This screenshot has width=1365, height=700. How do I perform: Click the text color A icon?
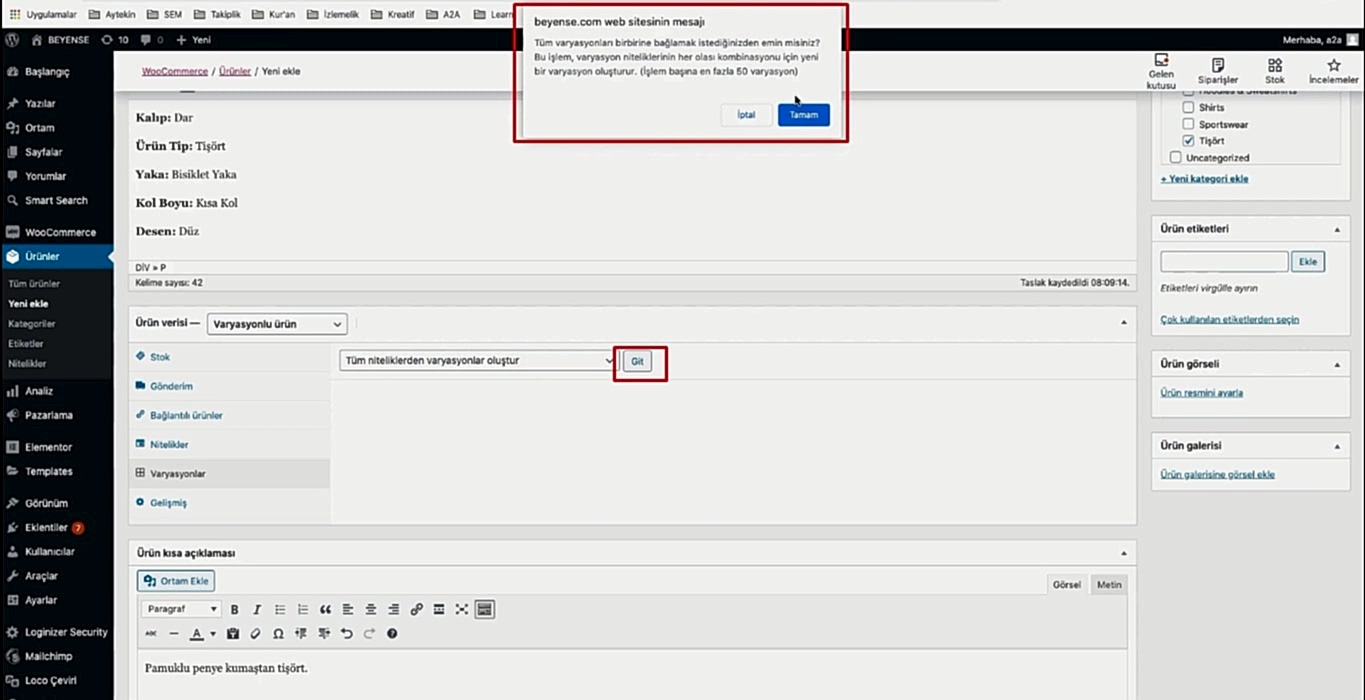[197, 633]
